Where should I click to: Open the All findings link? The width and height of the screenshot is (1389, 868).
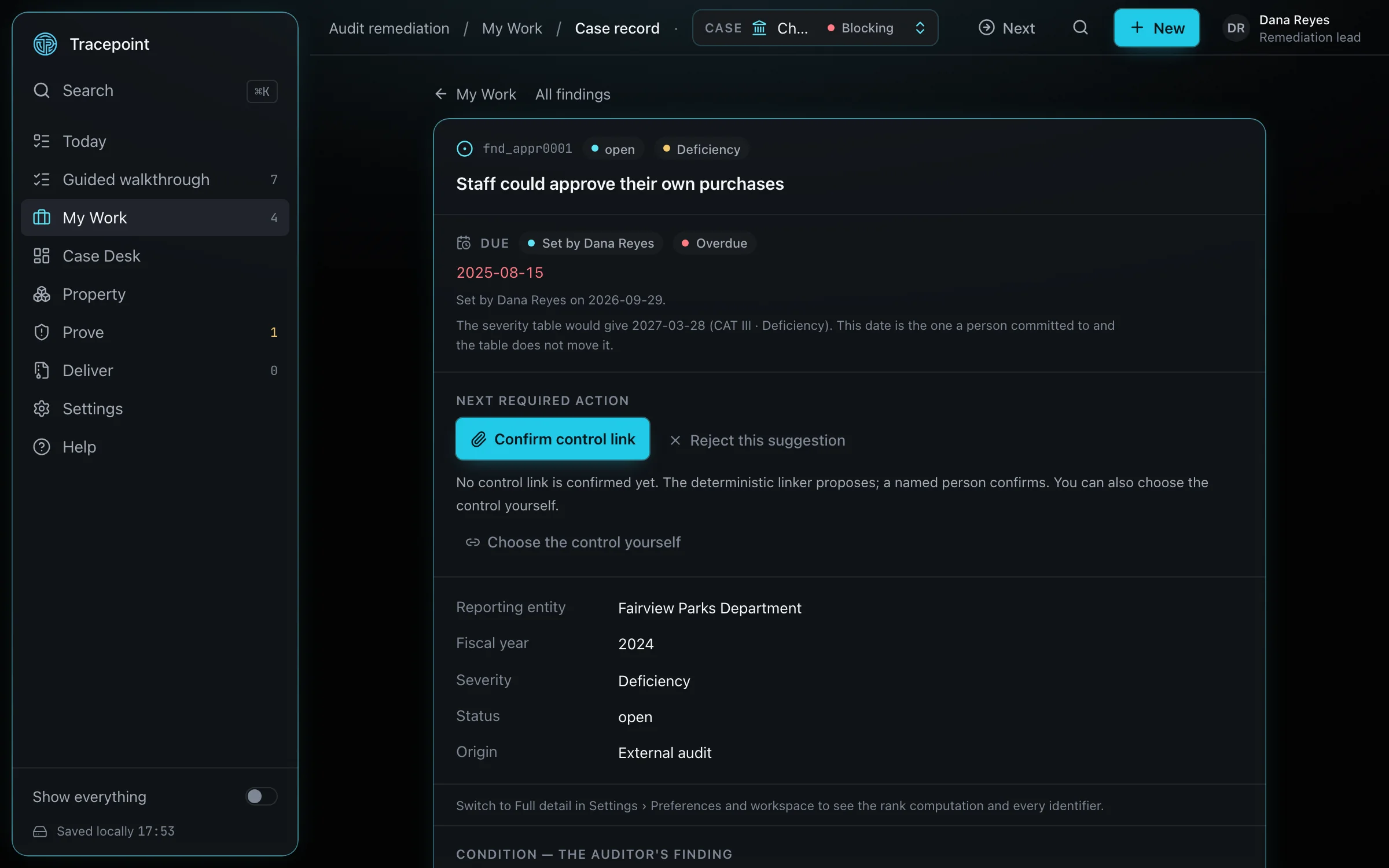click(573, 94)
